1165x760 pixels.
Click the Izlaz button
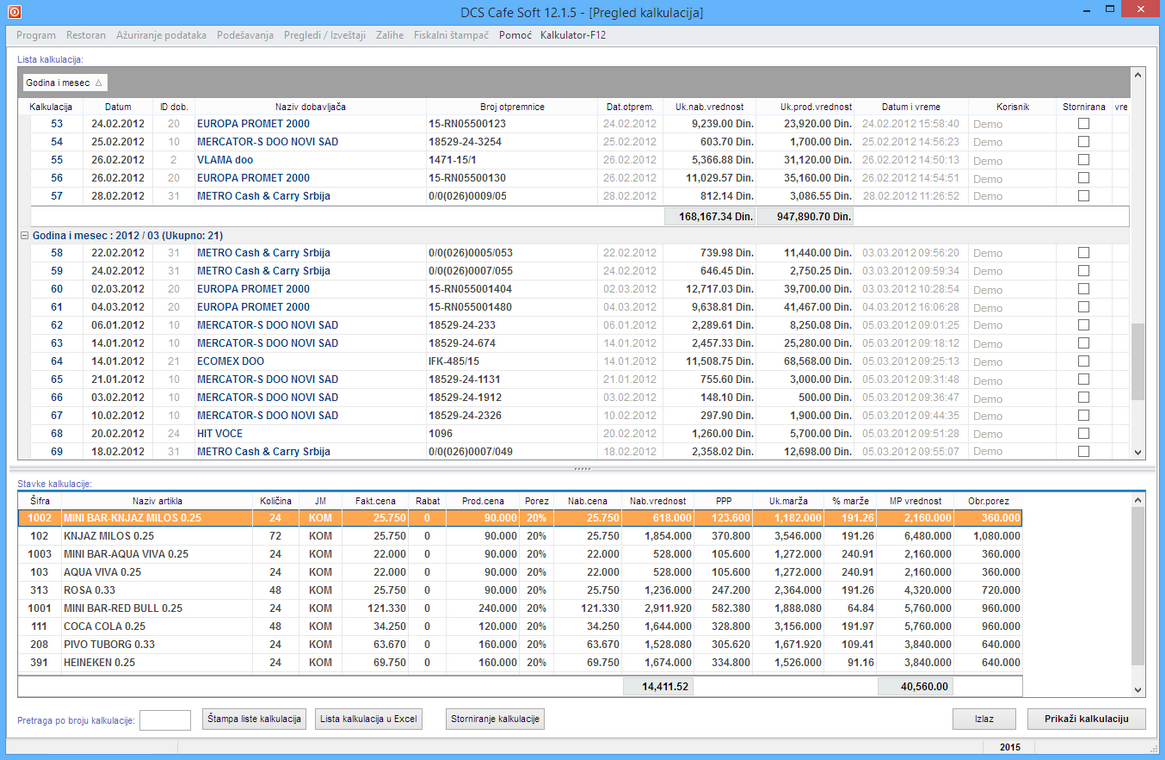[x=984, y=719]
